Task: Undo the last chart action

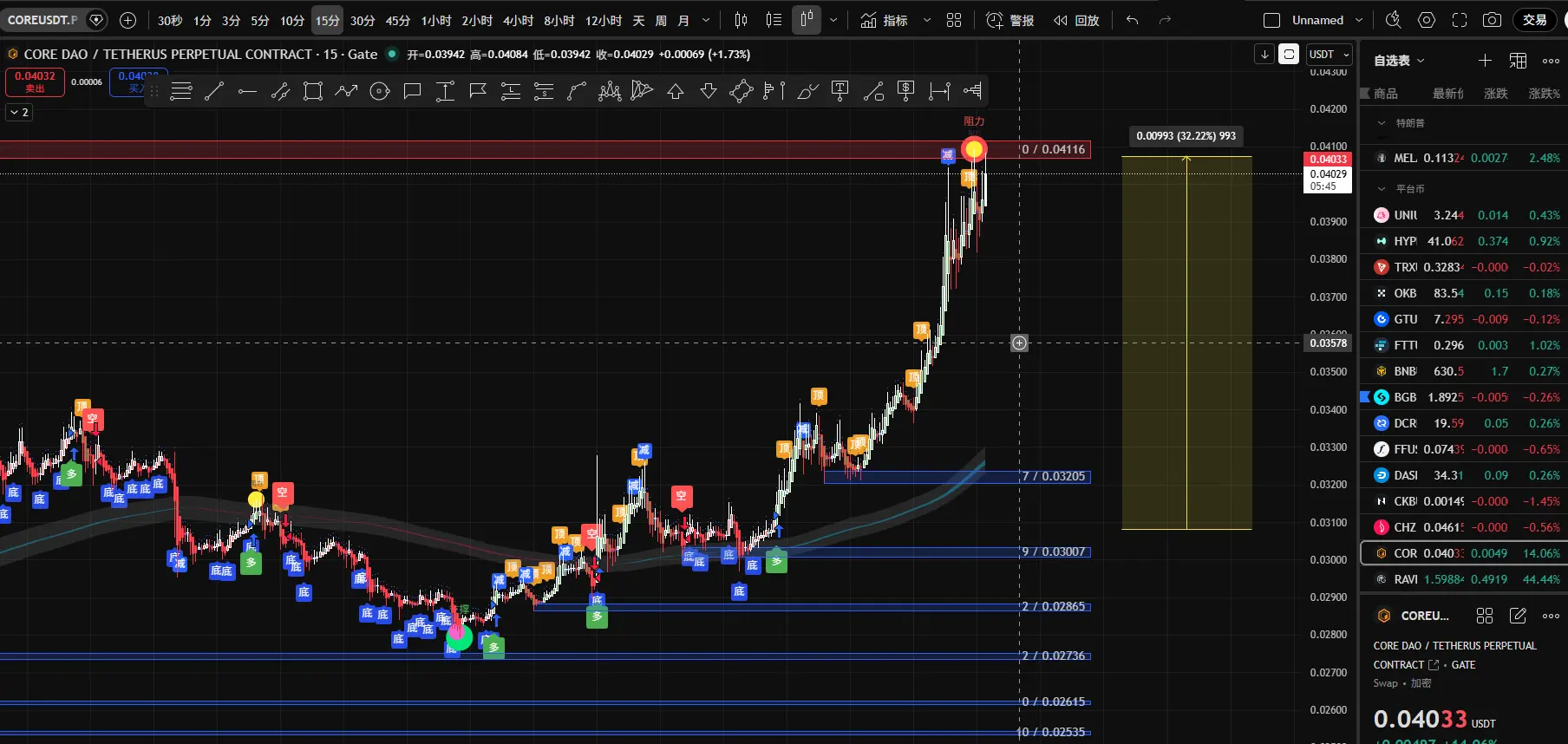Action: click(1132, 20)
